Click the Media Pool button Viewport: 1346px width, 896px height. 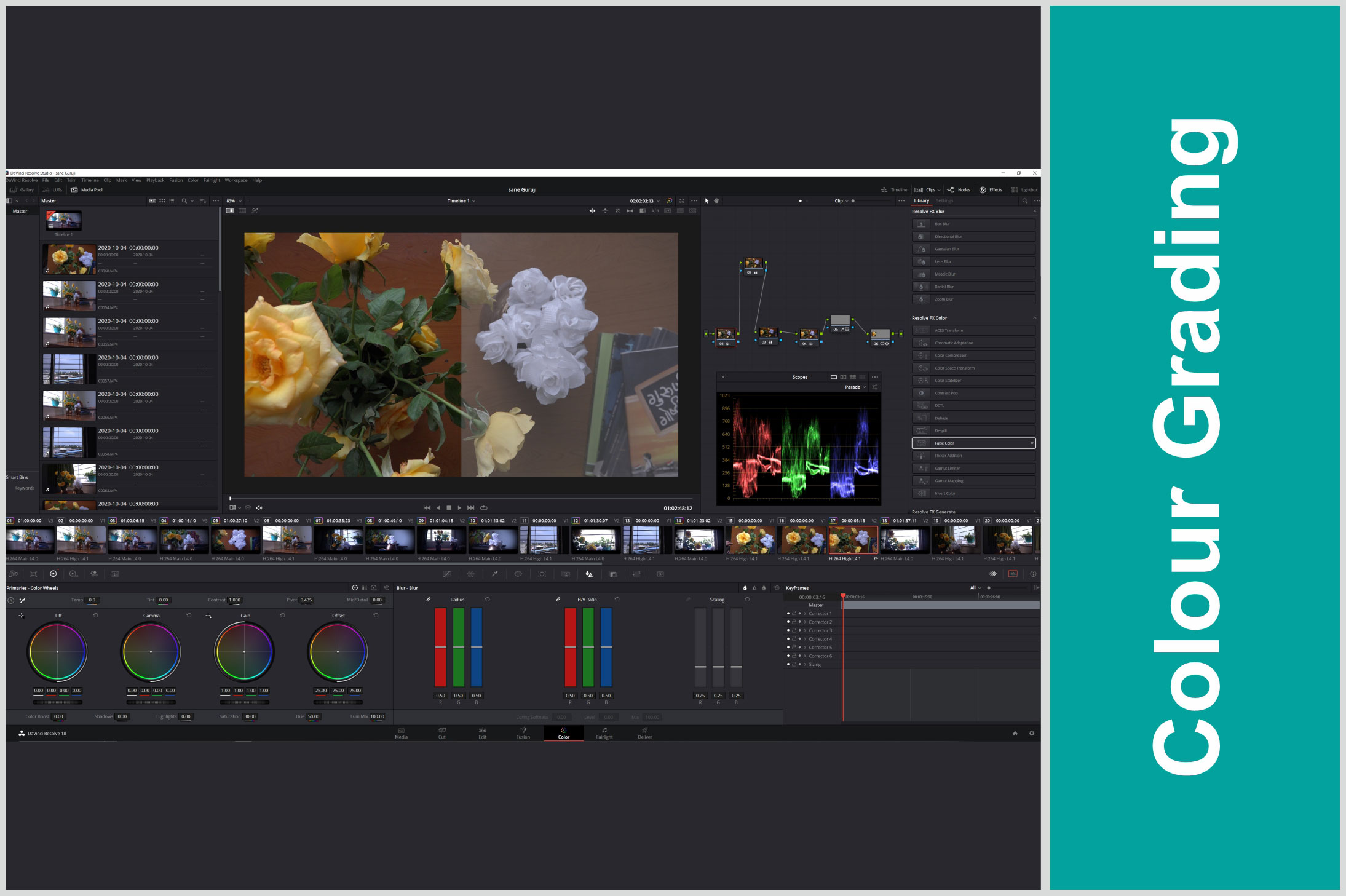click(x=87, y=190)
